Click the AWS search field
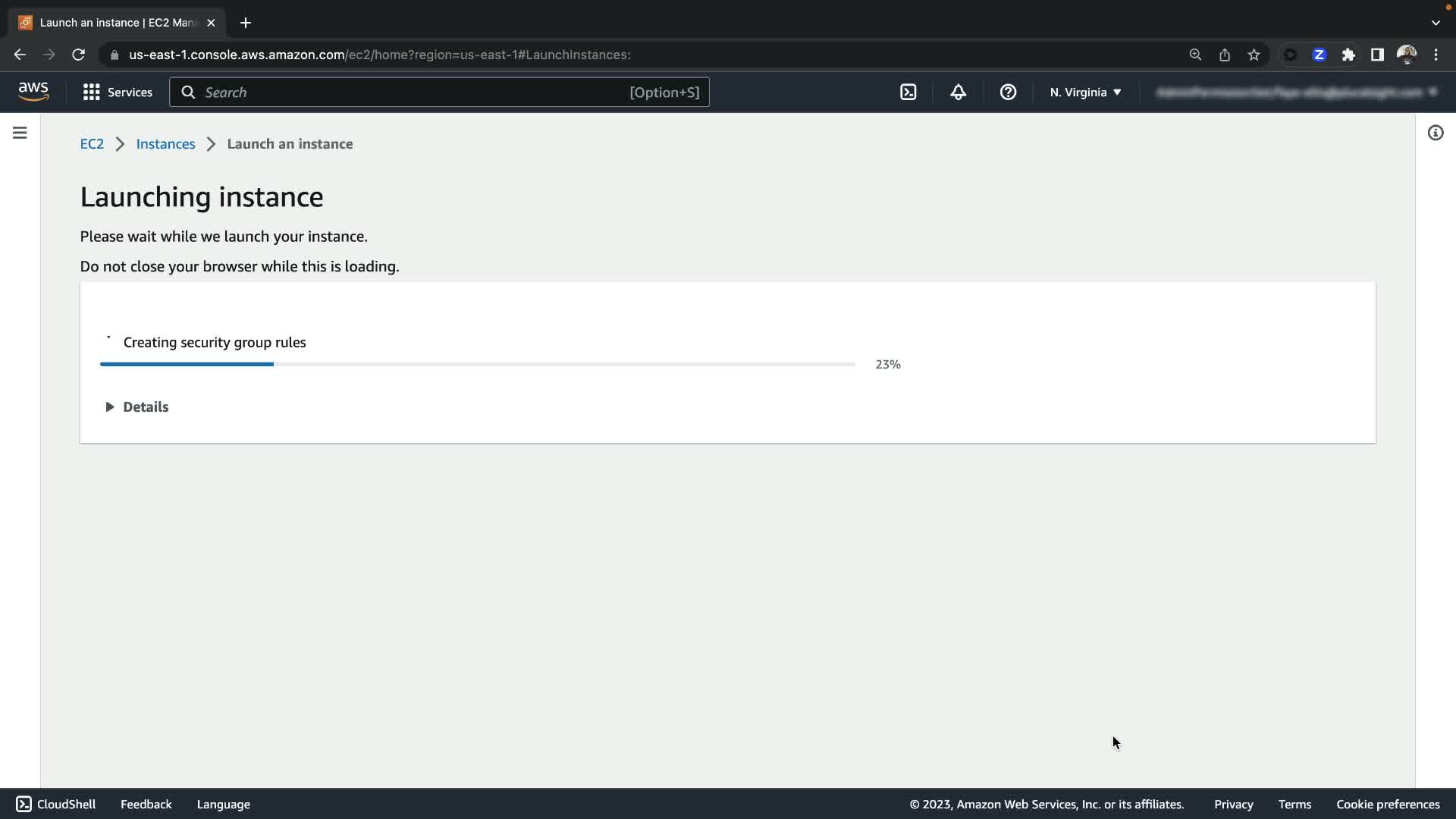 point(439,93)
